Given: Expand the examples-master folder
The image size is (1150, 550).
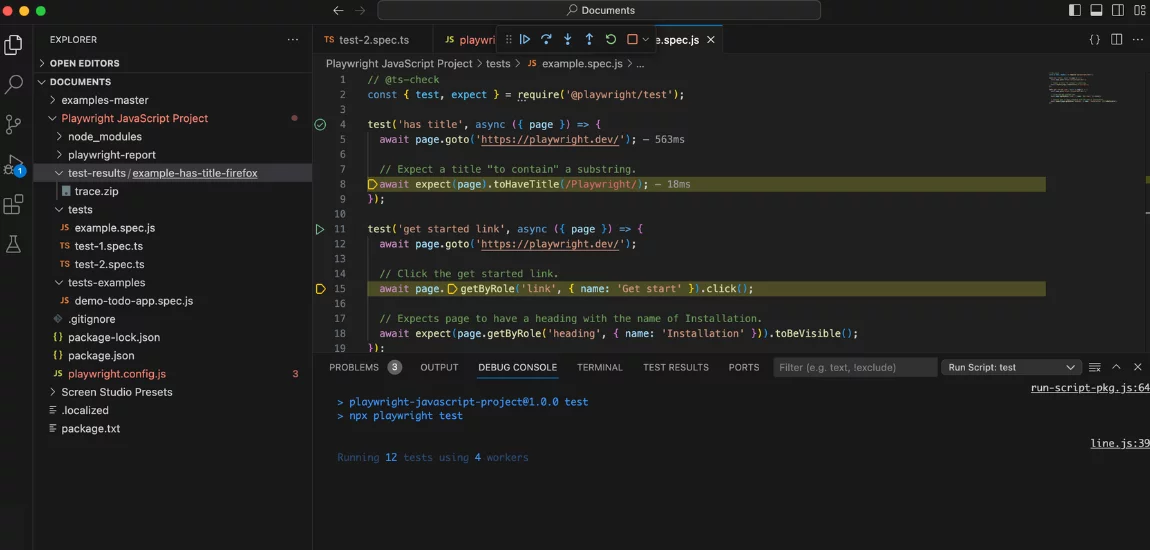Looking at the screenshot, I should (104, 100).
